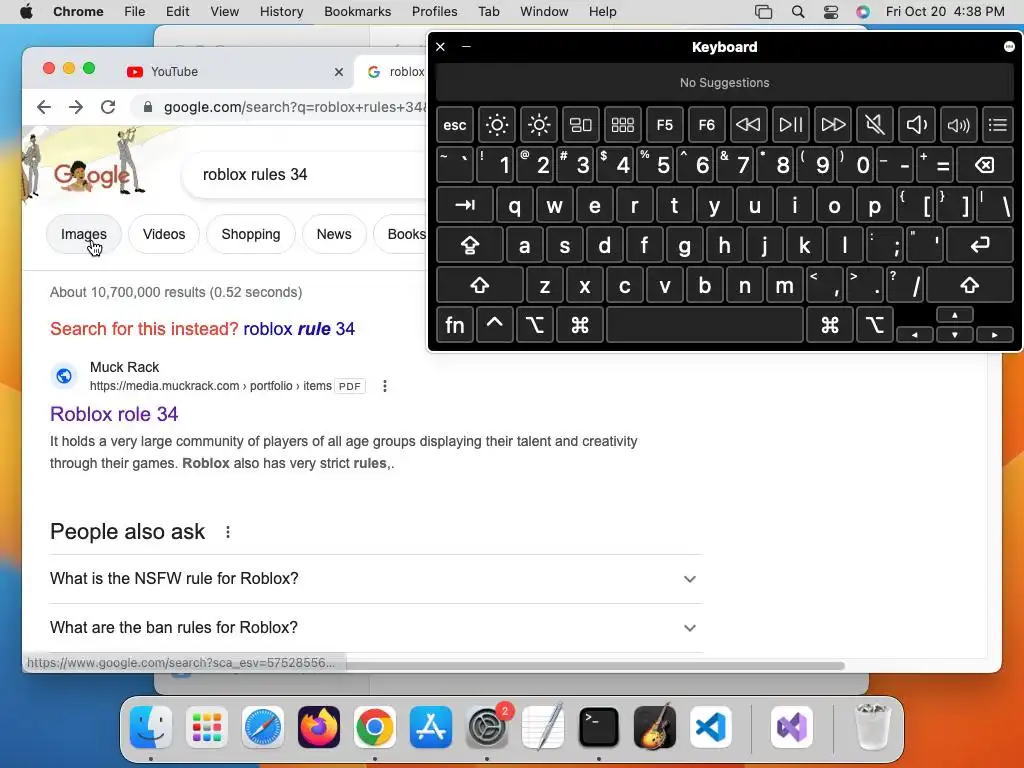Click the return key on the keyboard
This screenshot has height=768, width=1024.
point(980,246)
